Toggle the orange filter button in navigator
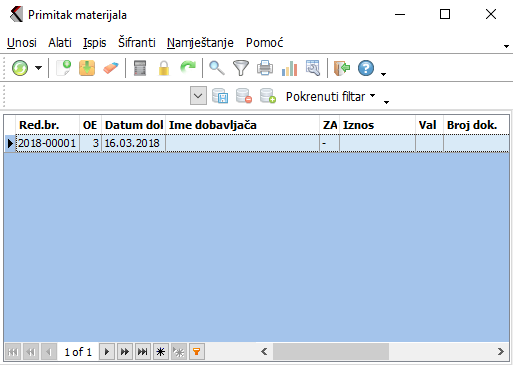 click(x=197, y=352)
